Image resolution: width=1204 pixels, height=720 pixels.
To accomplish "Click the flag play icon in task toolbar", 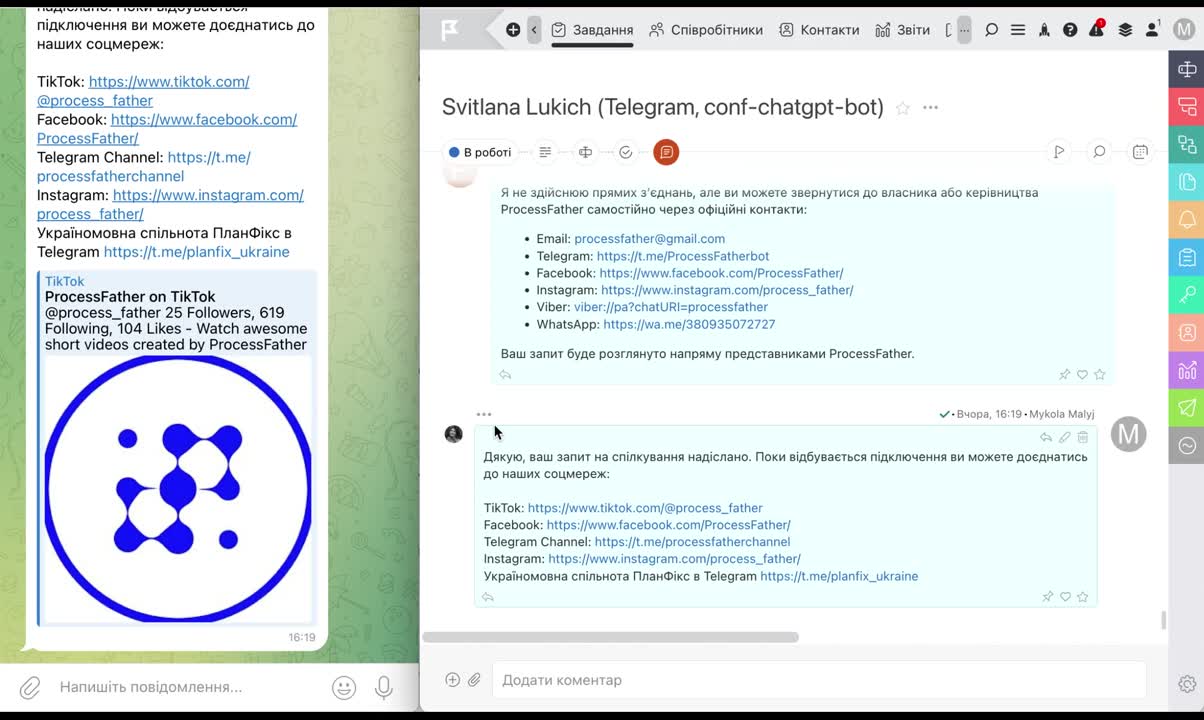I will [x=1059, y=152].
